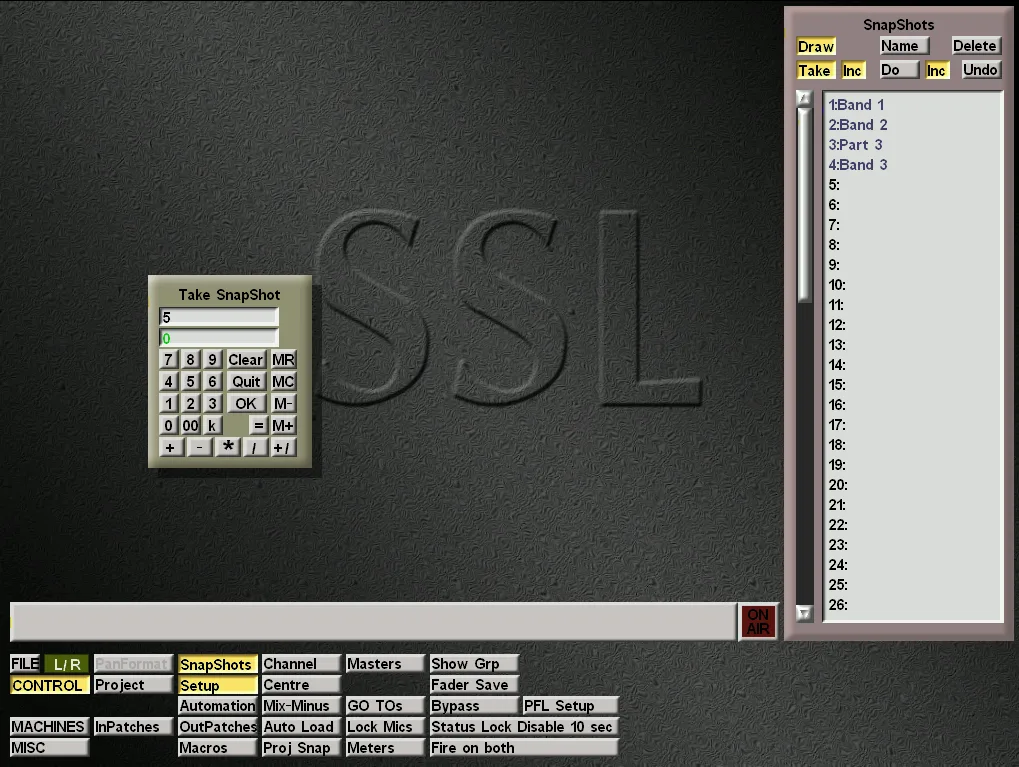
Task: Open the MACHINES menu section
Action: coord(49,727)
